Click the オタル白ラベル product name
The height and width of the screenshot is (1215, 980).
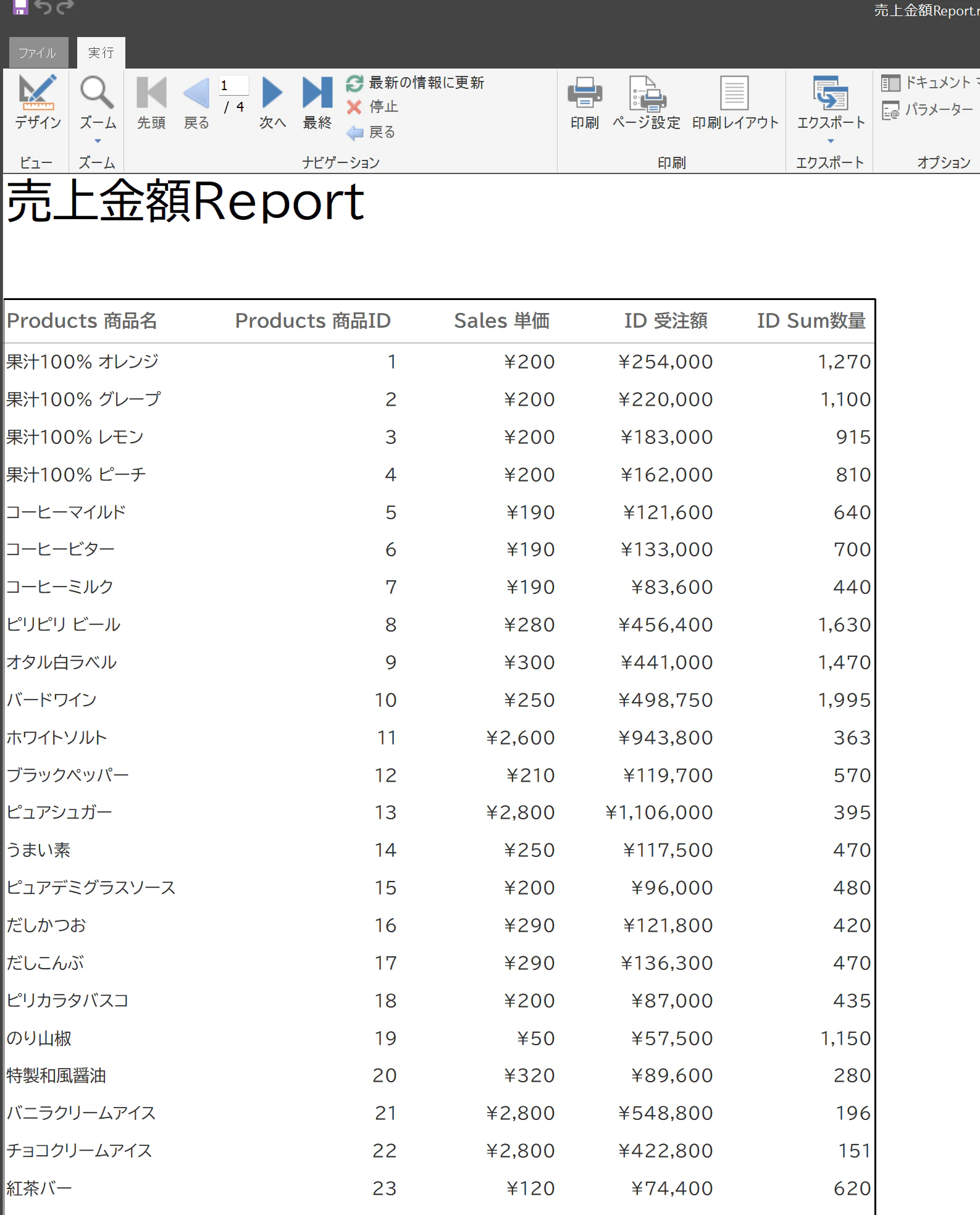tap(62, 662)
